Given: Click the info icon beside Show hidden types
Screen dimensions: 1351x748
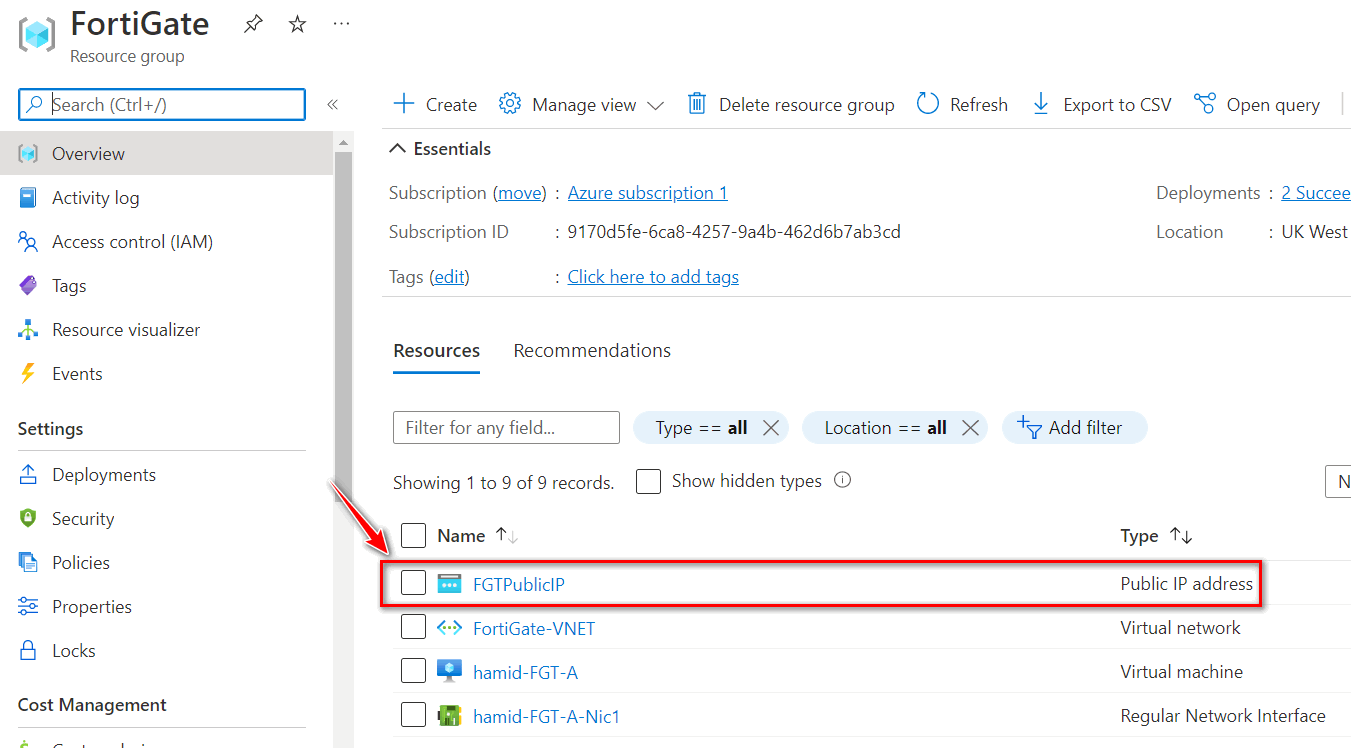Looking at the screenshot, I should (842, 480).
